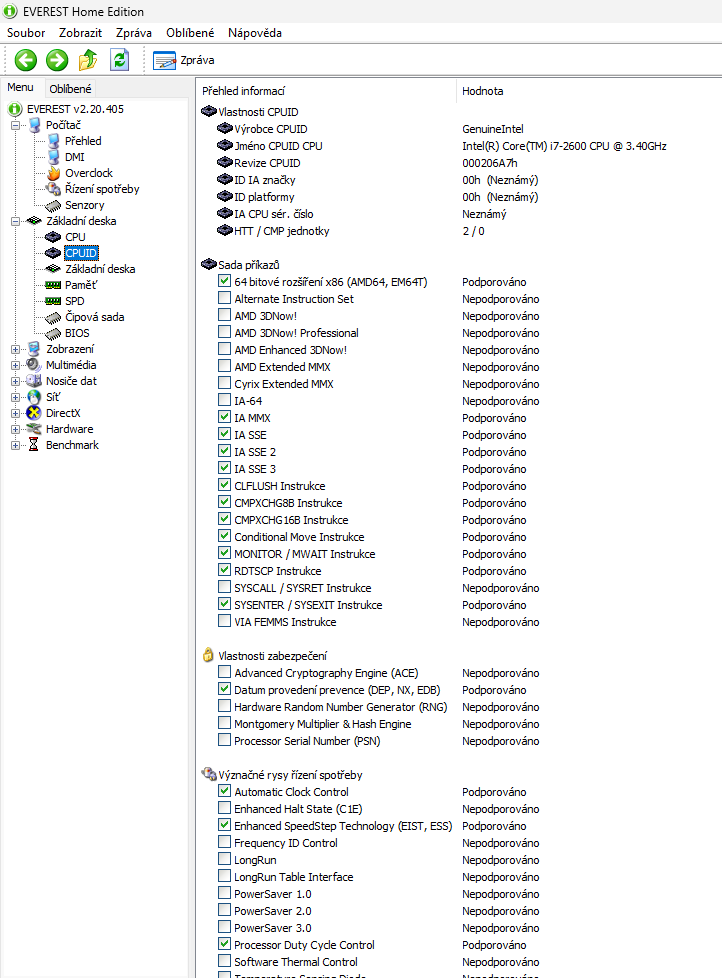722x978 pixels.
Task: Open the Čipová sada chipset icon
Action: (54, 317)
